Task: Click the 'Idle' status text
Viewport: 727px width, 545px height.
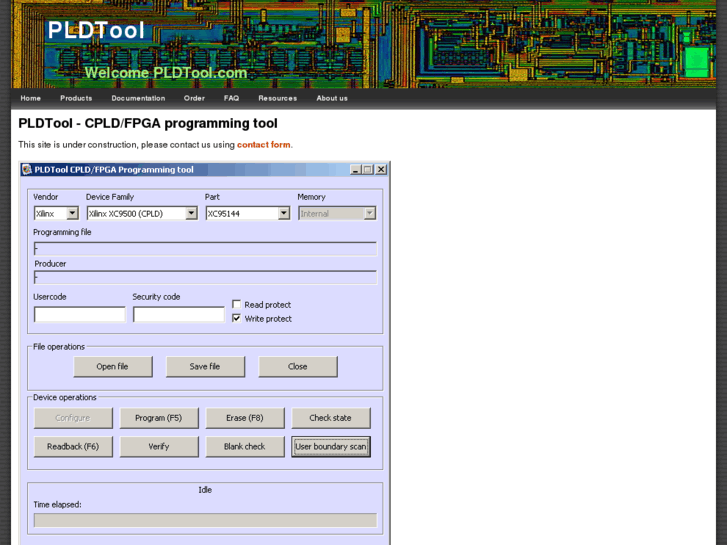Action: pos(205,490)
